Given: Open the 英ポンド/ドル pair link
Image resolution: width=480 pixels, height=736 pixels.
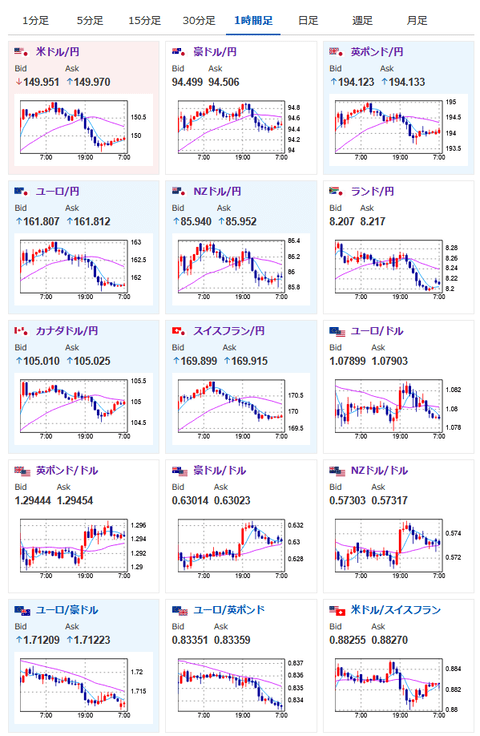Looking at the screenshot, I should [x=67, y=470].
